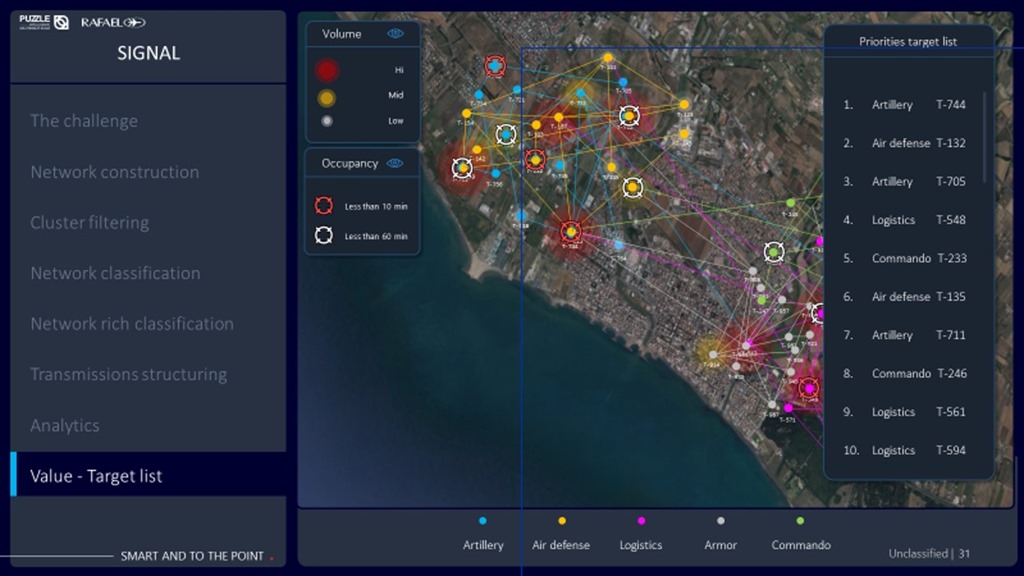Select Value - Target list item

coord(96,476)
